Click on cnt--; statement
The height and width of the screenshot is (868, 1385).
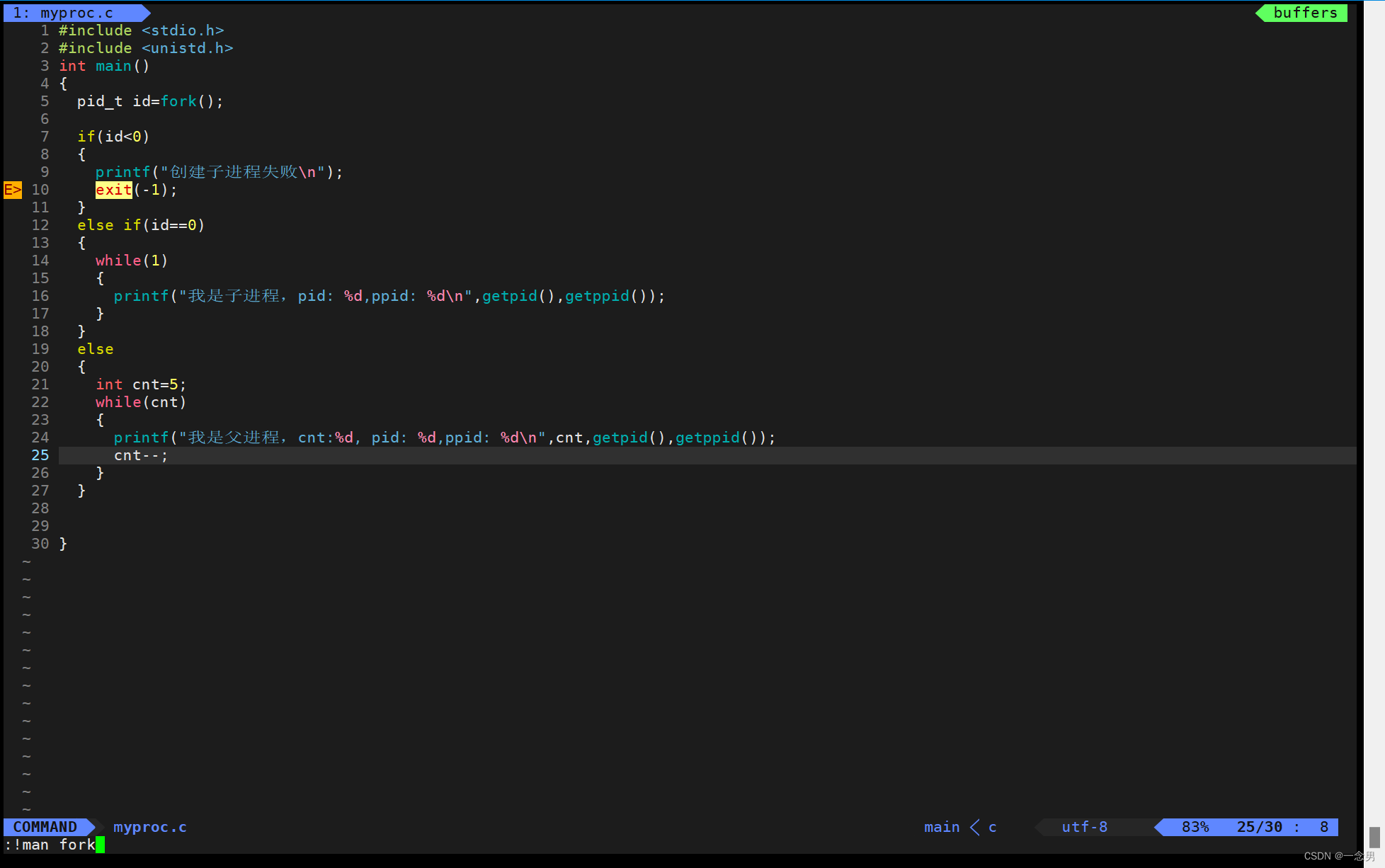[x=140, y=455]
